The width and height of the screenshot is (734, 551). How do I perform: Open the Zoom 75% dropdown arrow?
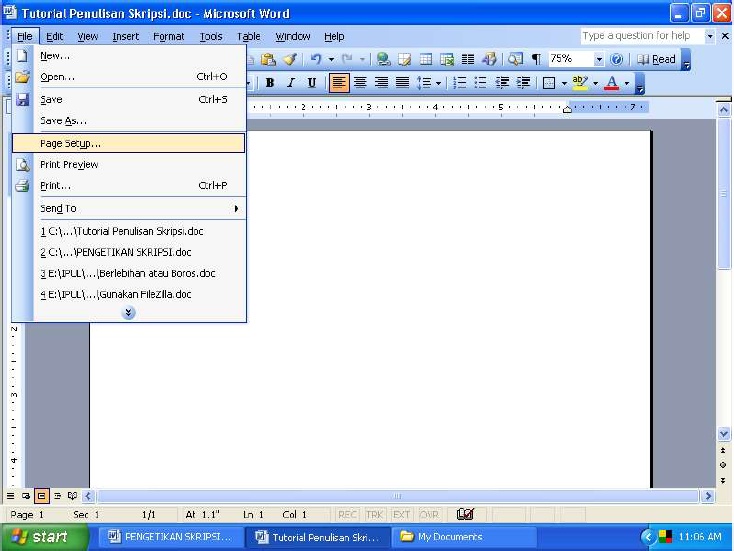click(x=599, y=59)
